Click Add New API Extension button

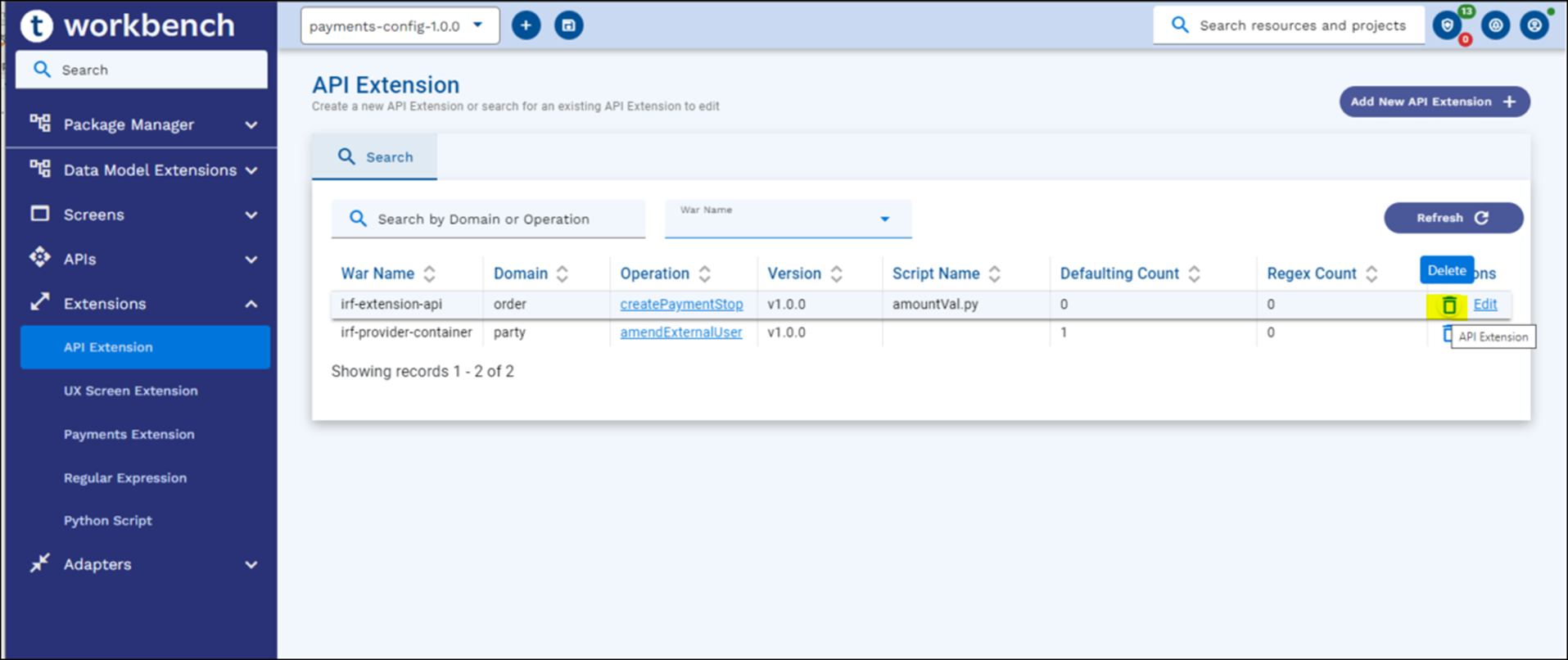point(1434,102)
